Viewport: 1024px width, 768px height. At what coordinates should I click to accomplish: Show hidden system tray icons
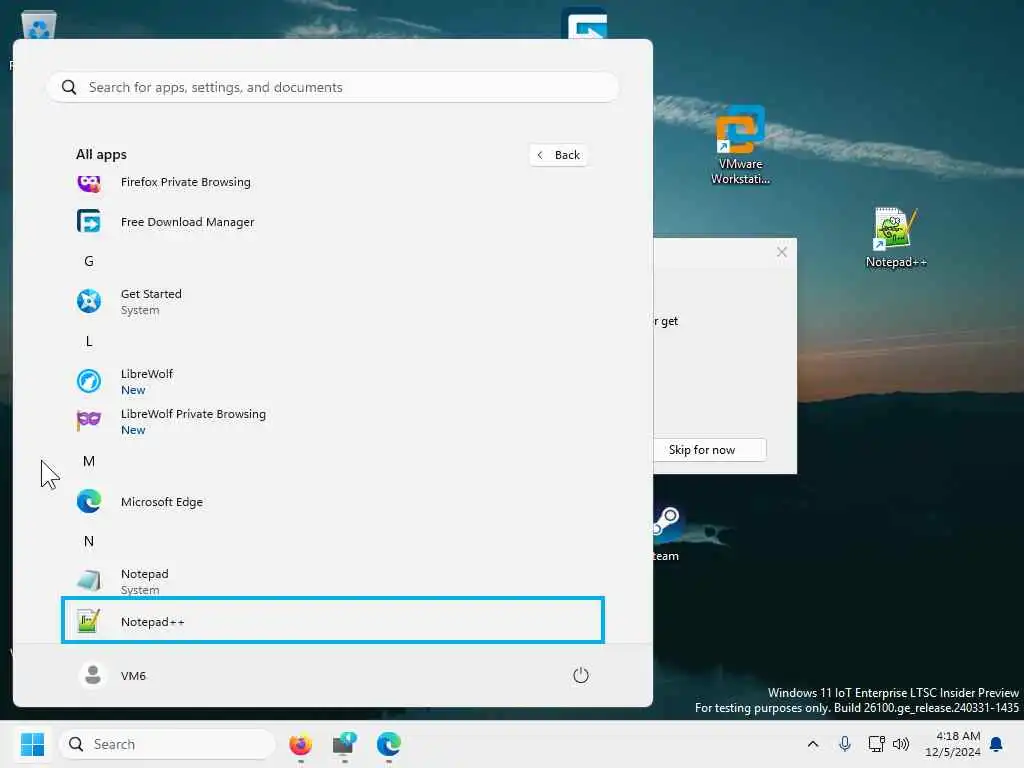[812, 744]
